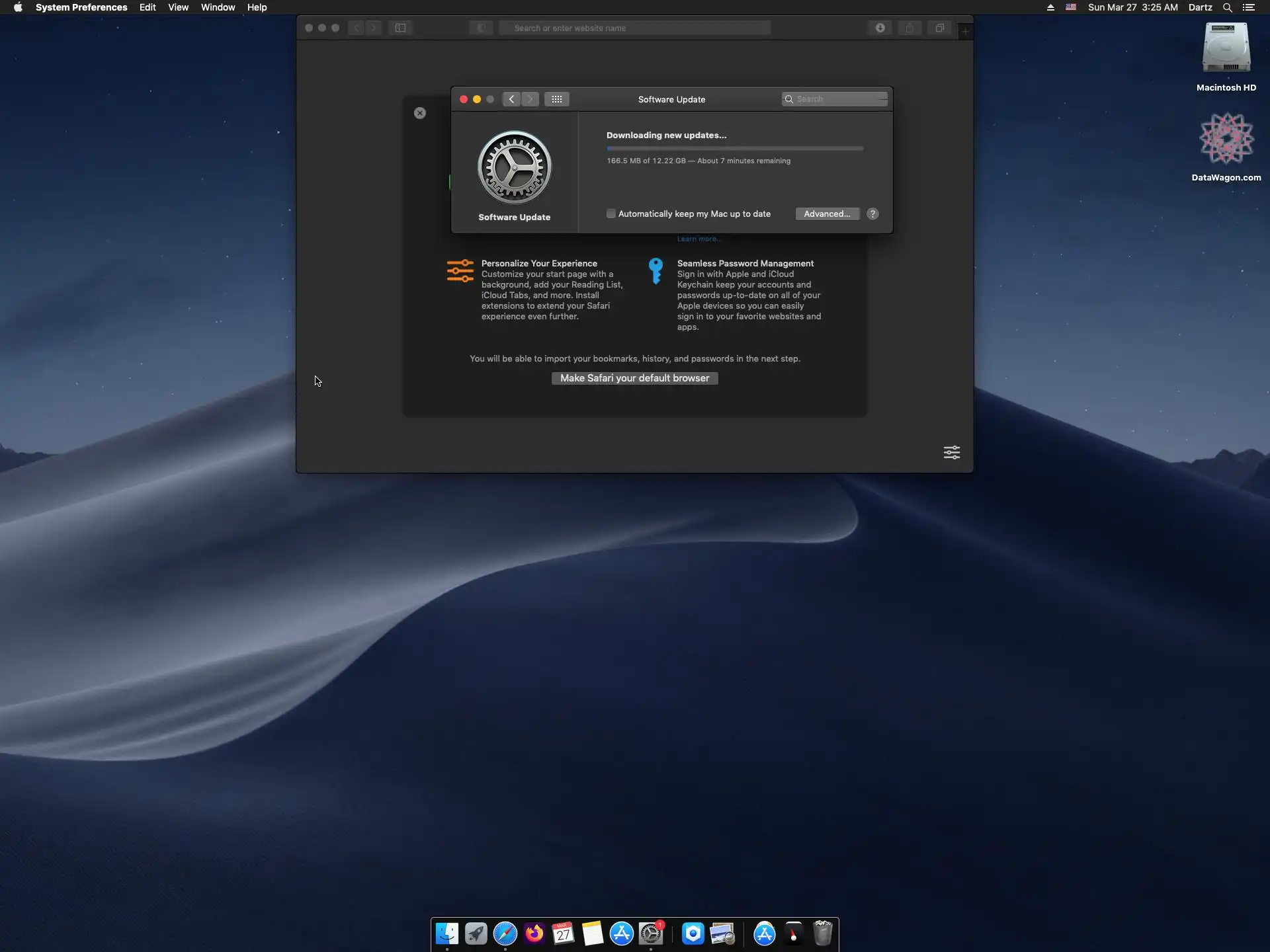
Task: Click Make Safari your default browser
Action: click(x=634, y=378)
